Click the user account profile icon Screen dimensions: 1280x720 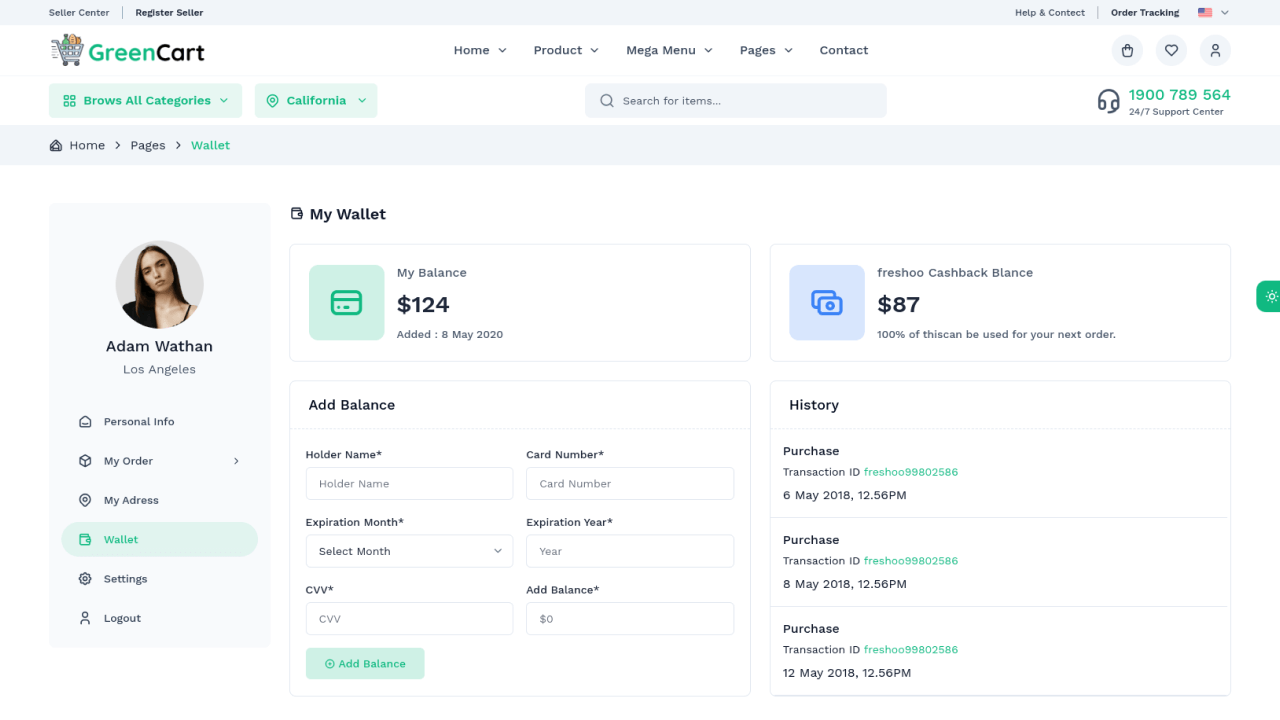[1215, 50]
